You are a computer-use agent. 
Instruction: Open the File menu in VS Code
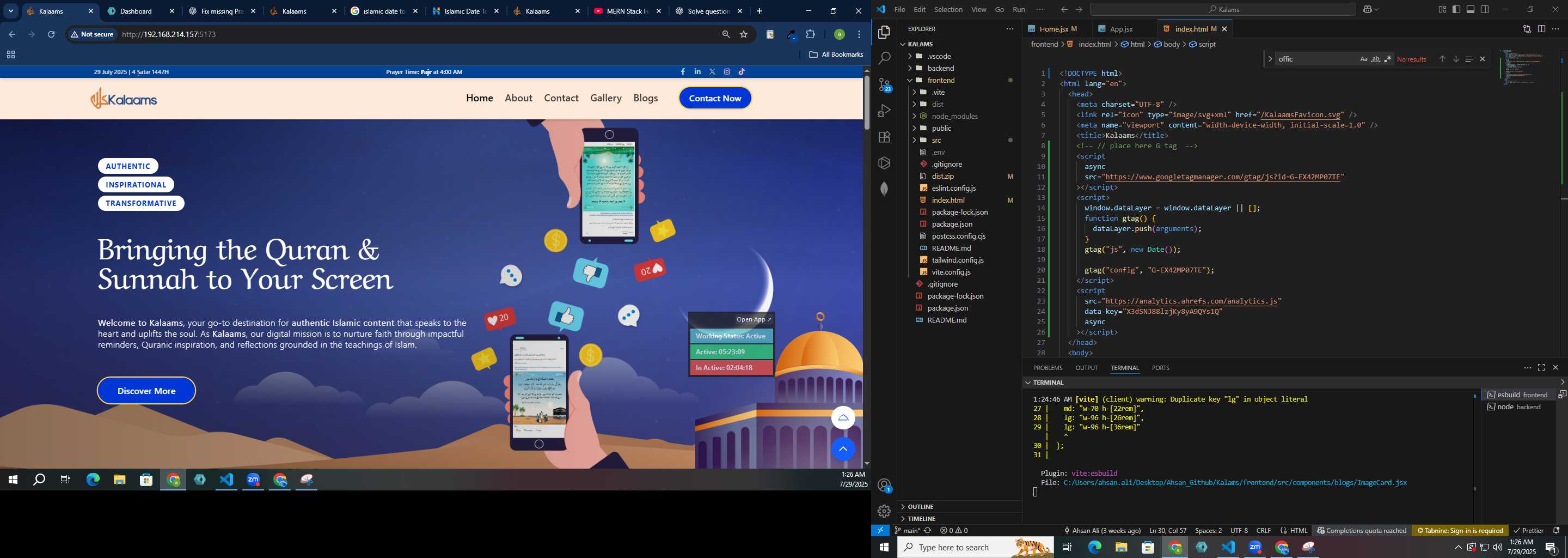point(899,9)
